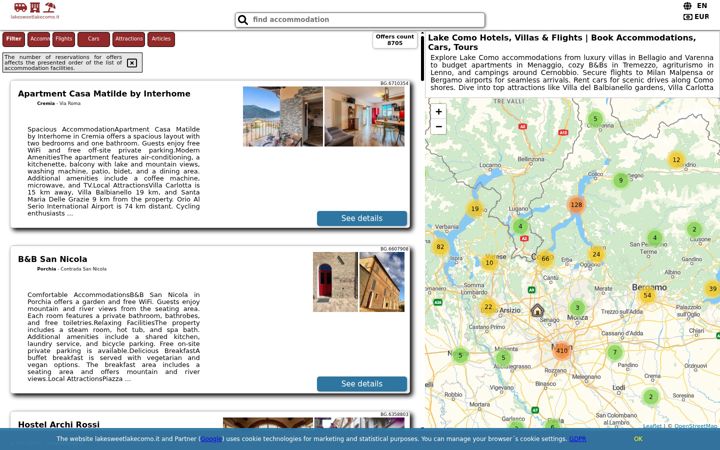Click the house marker on the map
This screenshot has height=450, width=720.
coord(537,310)
